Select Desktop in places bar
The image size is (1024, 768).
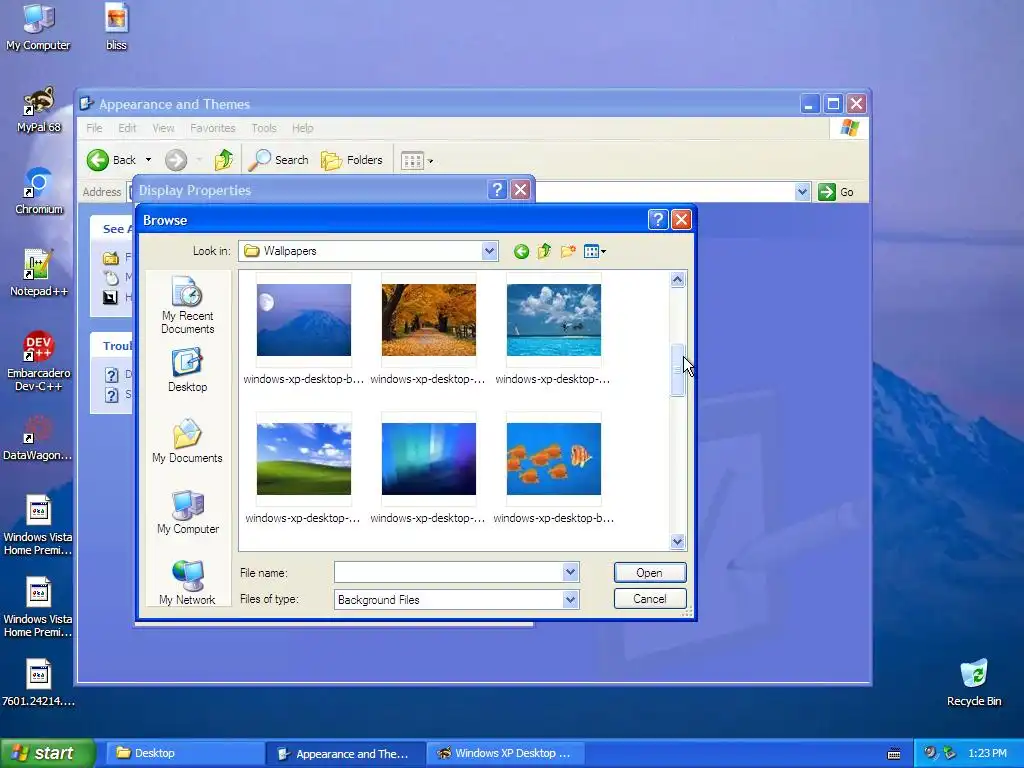click(x=187, y=370)
